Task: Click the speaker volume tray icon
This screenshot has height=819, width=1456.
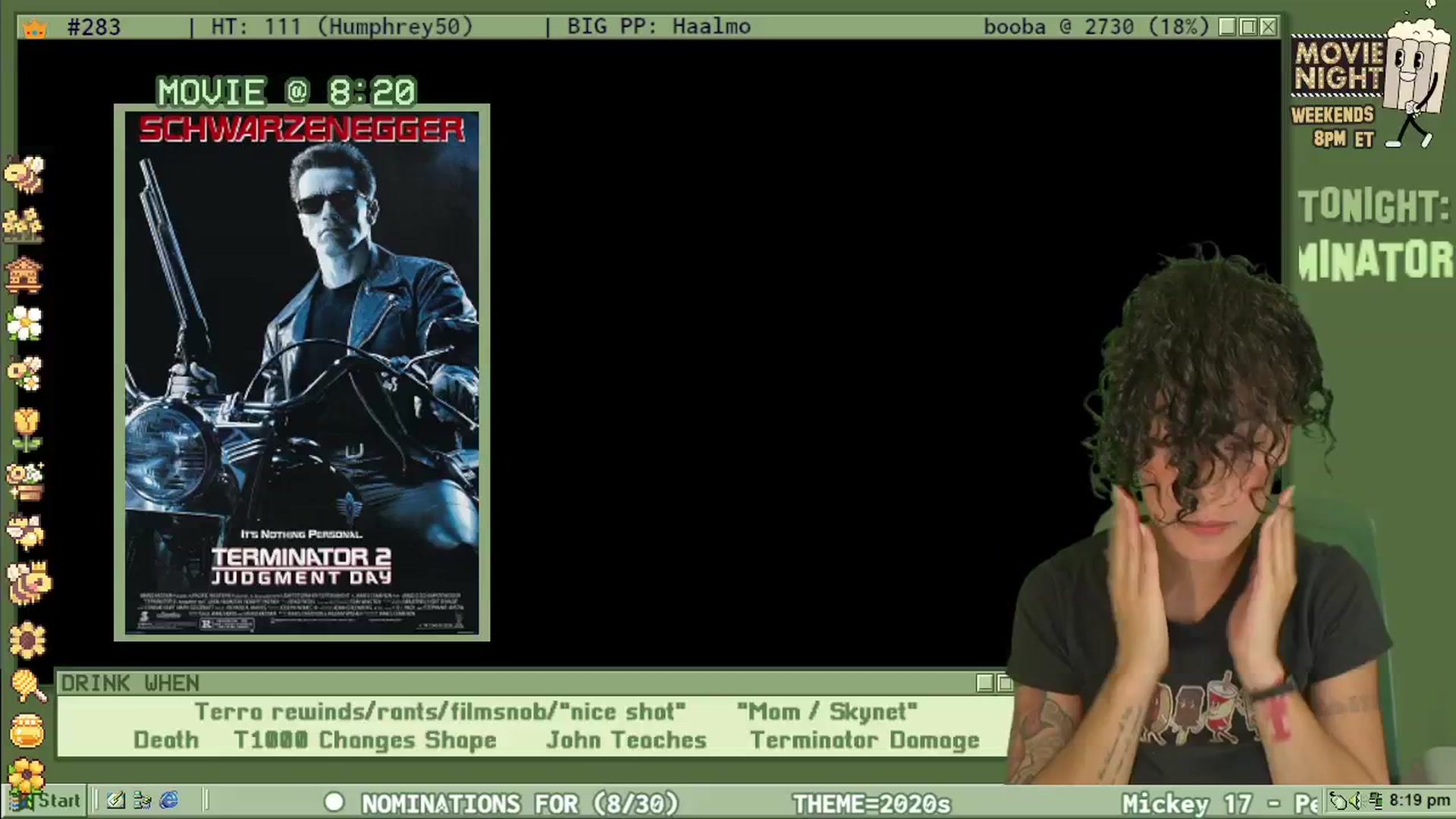Action: tap(1358, 801)
